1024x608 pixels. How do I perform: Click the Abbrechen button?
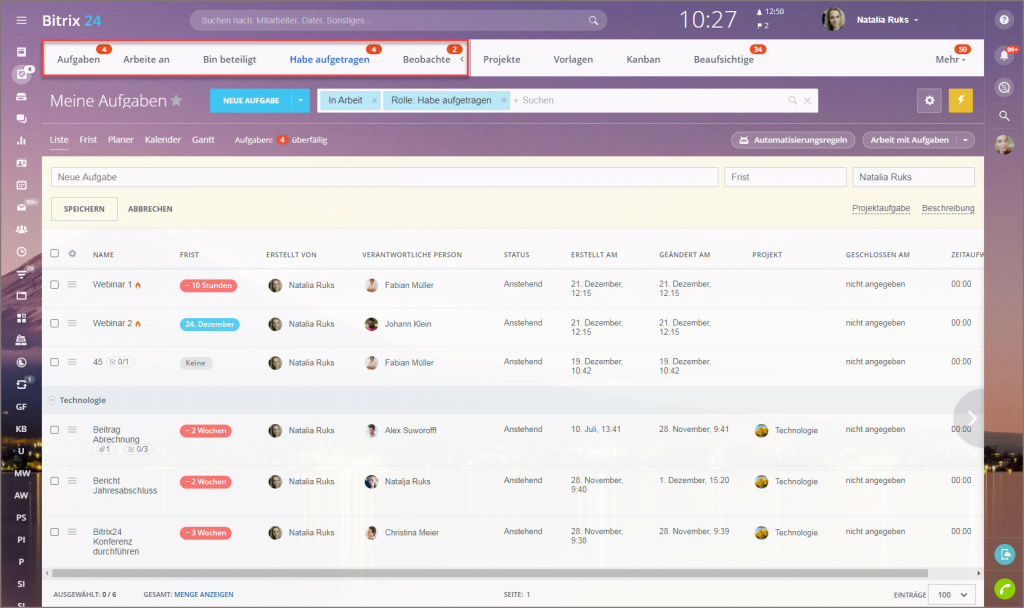tap(150, 209)
